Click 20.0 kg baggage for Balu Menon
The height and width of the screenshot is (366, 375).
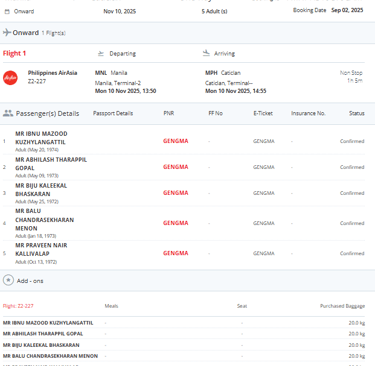point(357,356)
